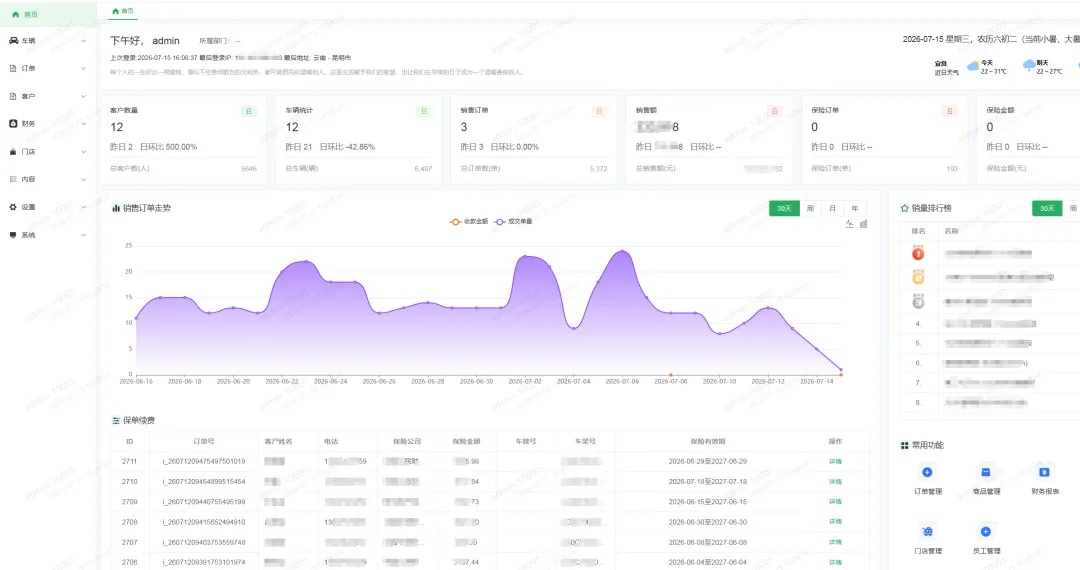Click the lowest chart point near 2026-07-14

(841, 370)
